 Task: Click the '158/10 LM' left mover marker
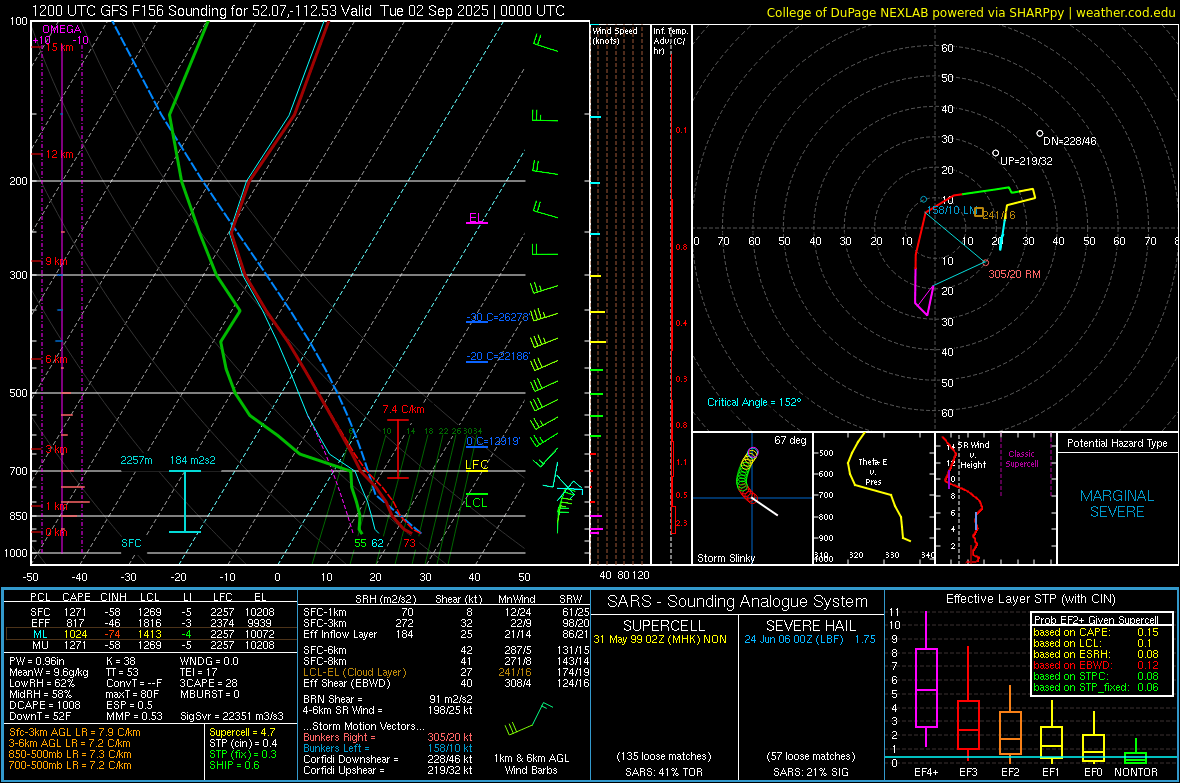[951, 210]
